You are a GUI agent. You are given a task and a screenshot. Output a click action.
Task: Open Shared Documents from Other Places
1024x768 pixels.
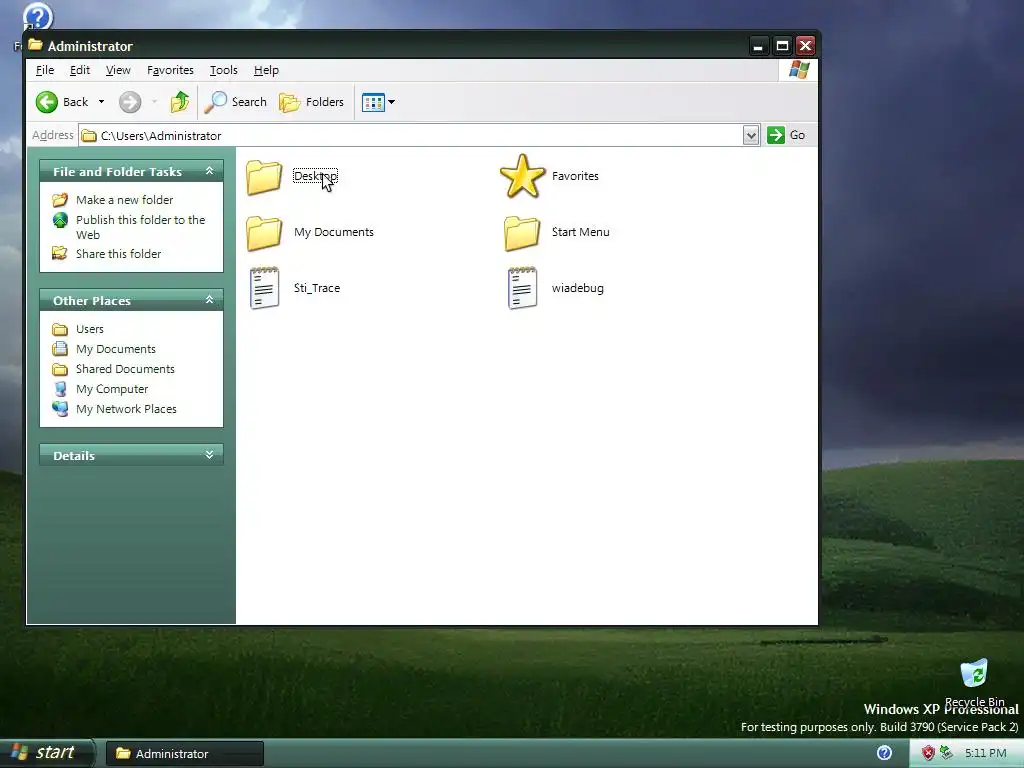[x=125, y=369]
